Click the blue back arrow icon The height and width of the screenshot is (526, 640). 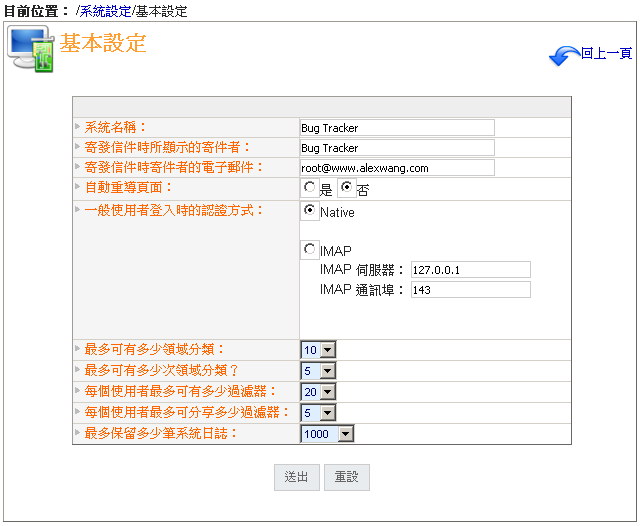564,55
